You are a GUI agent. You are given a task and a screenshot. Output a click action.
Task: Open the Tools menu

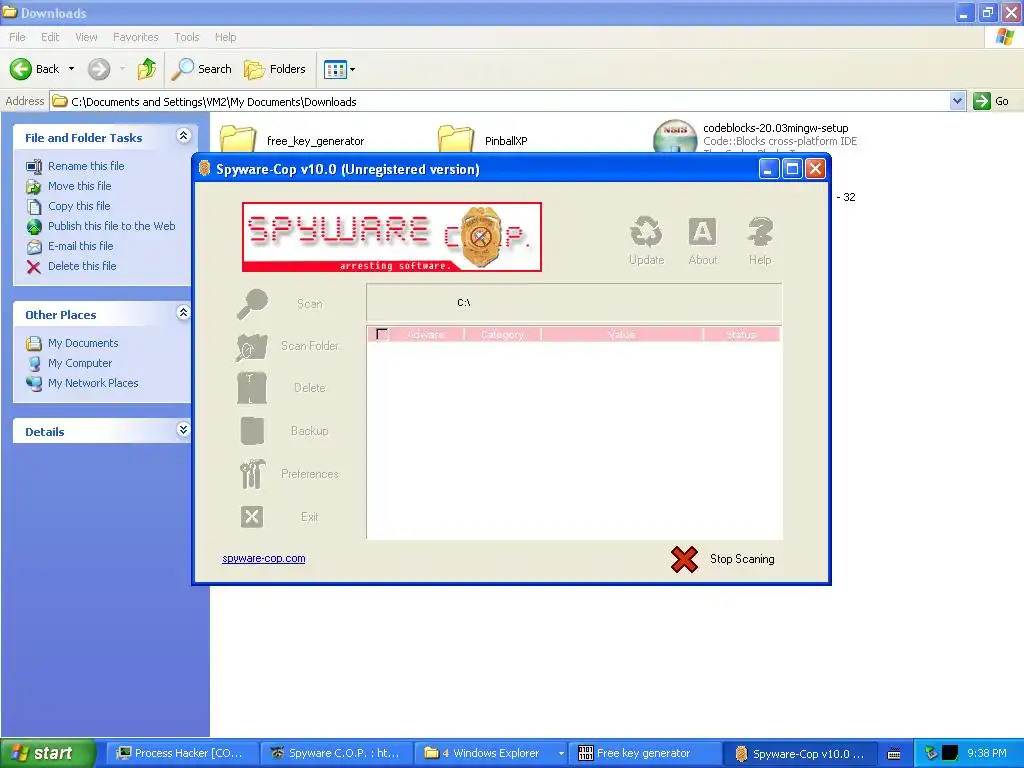(x=187, y=37)
